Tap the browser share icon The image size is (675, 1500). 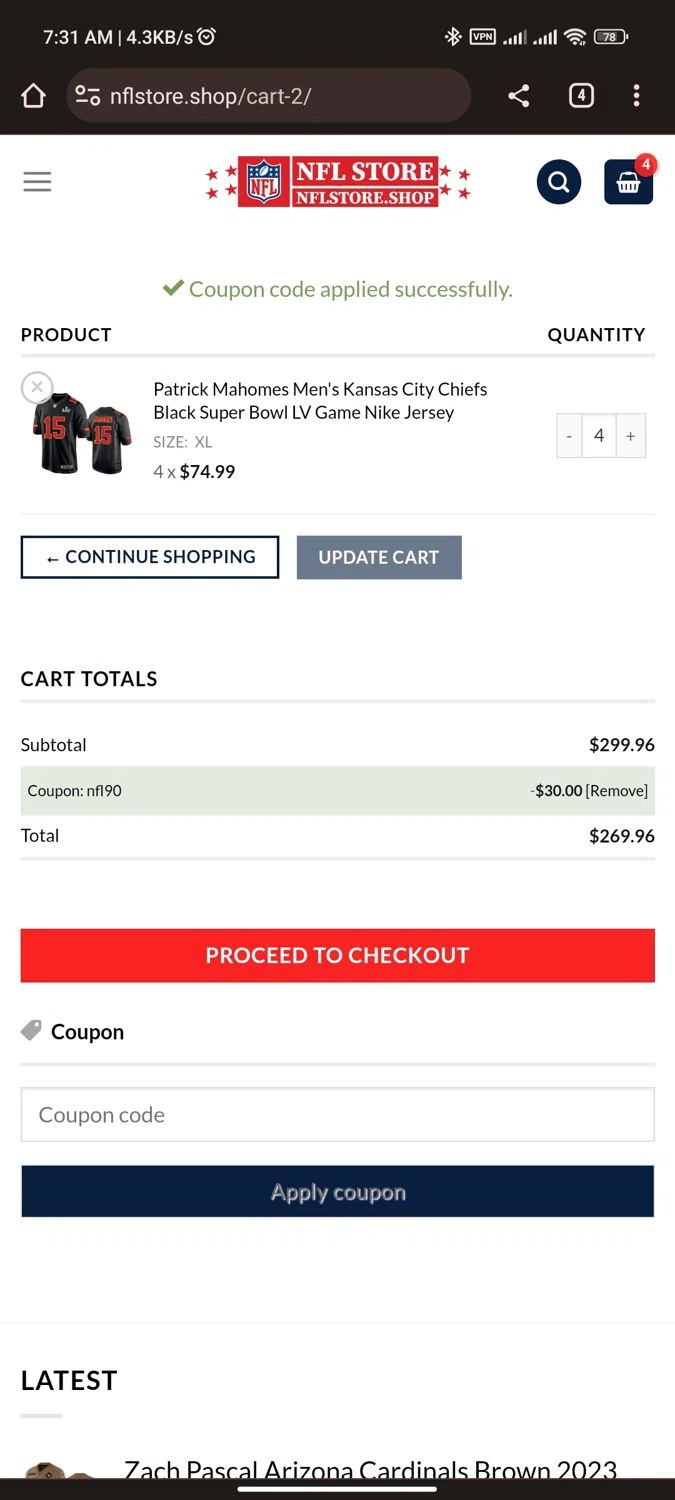(x=518, y=96)
